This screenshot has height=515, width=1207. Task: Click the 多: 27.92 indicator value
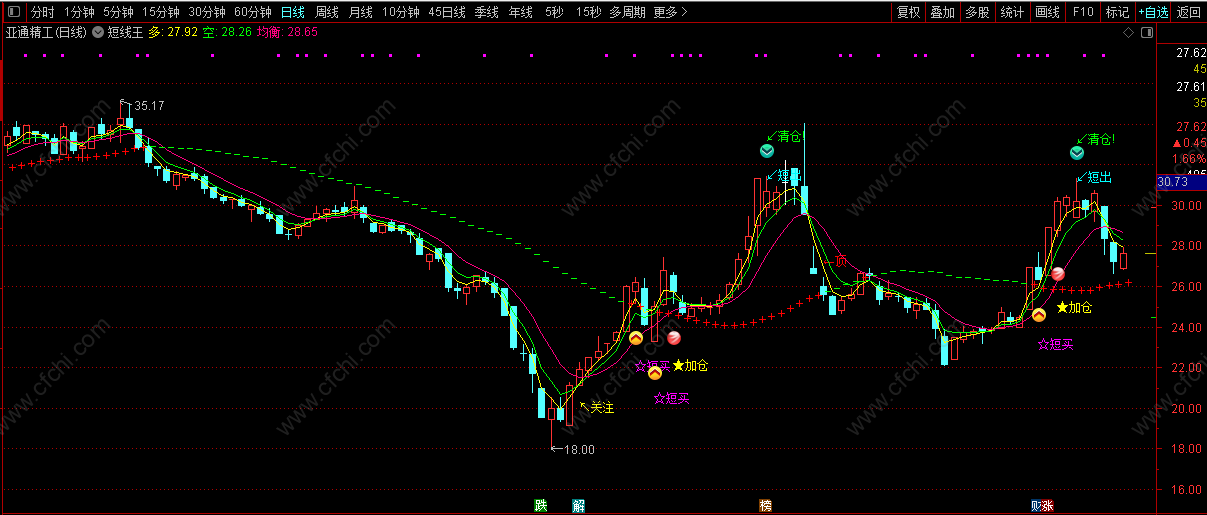(173, 32)
